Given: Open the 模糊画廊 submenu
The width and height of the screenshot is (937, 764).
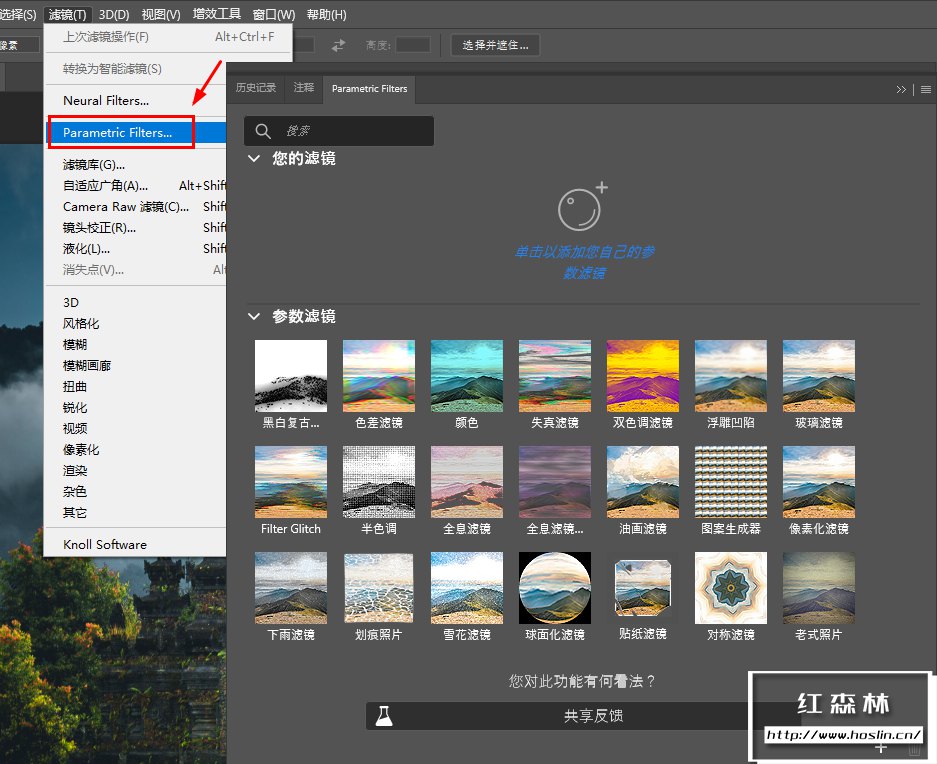Looking at the screenshot, I should pos(136,365).
